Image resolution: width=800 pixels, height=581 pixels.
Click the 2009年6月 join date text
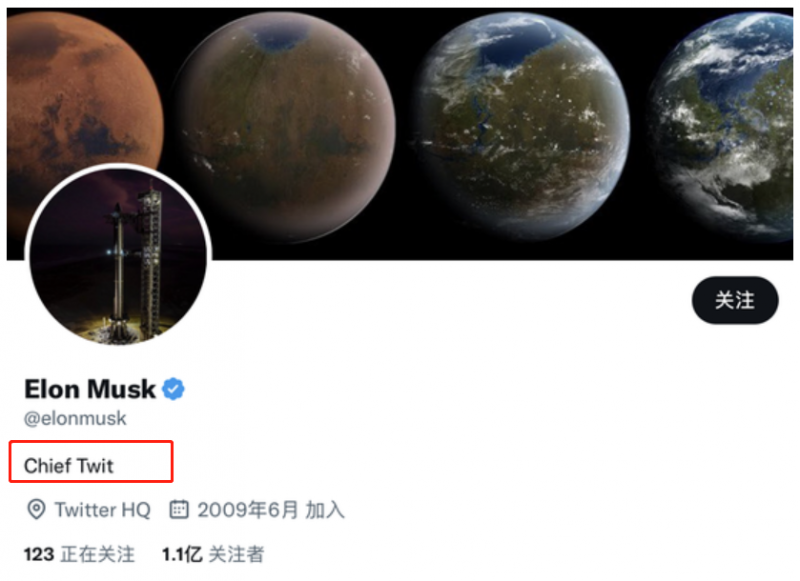(248, 510)
